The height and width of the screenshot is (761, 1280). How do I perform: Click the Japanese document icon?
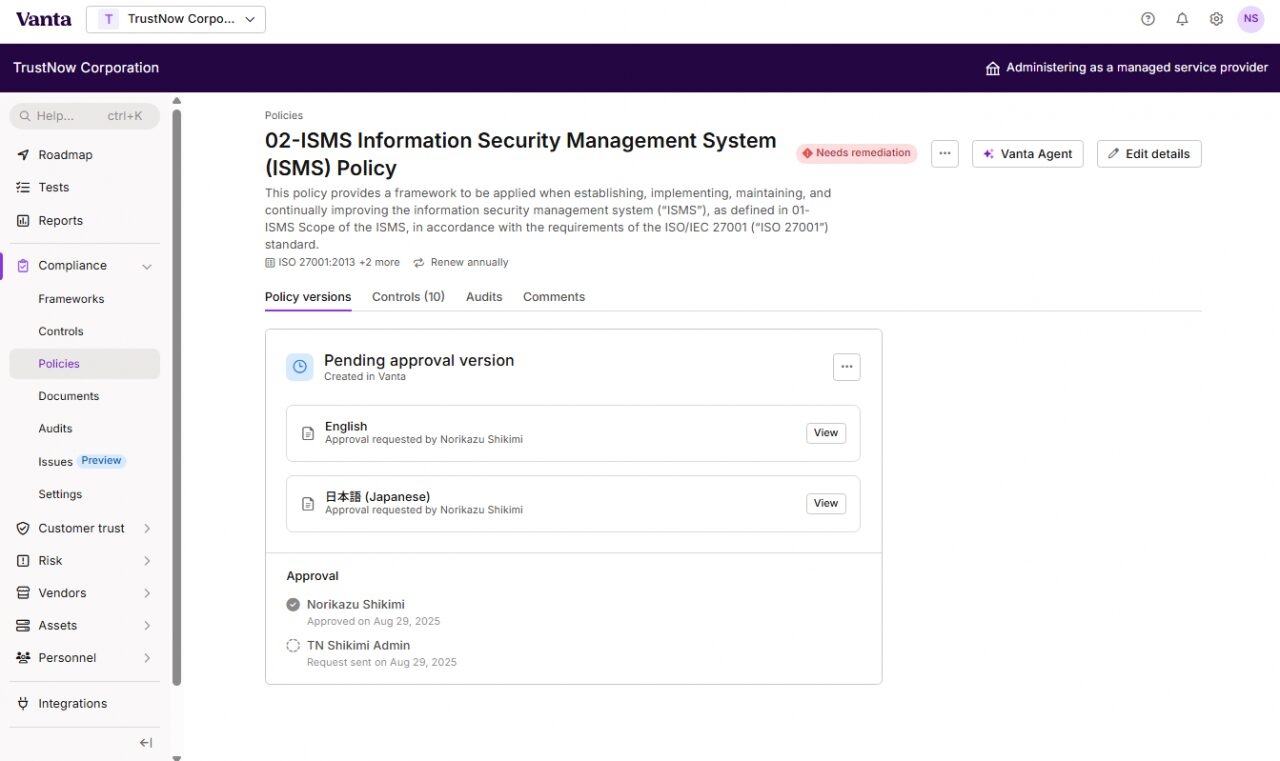pos(308,504)
